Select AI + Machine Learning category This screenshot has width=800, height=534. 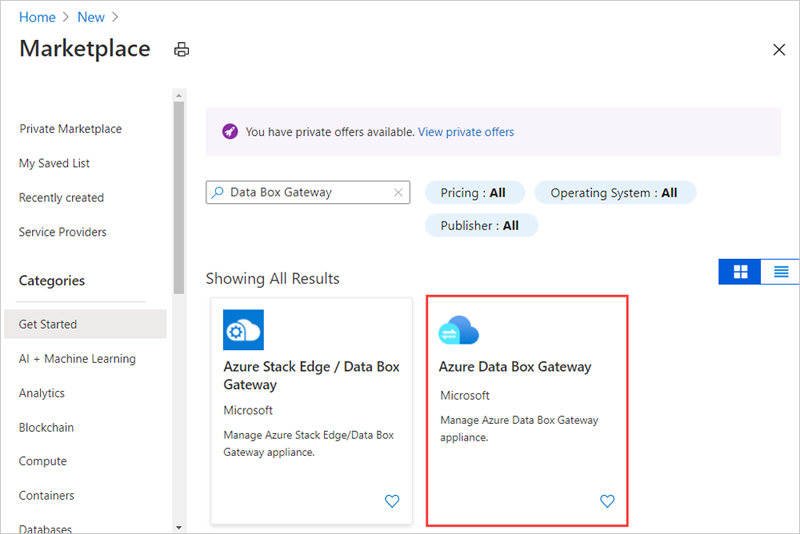pos(77,359)
